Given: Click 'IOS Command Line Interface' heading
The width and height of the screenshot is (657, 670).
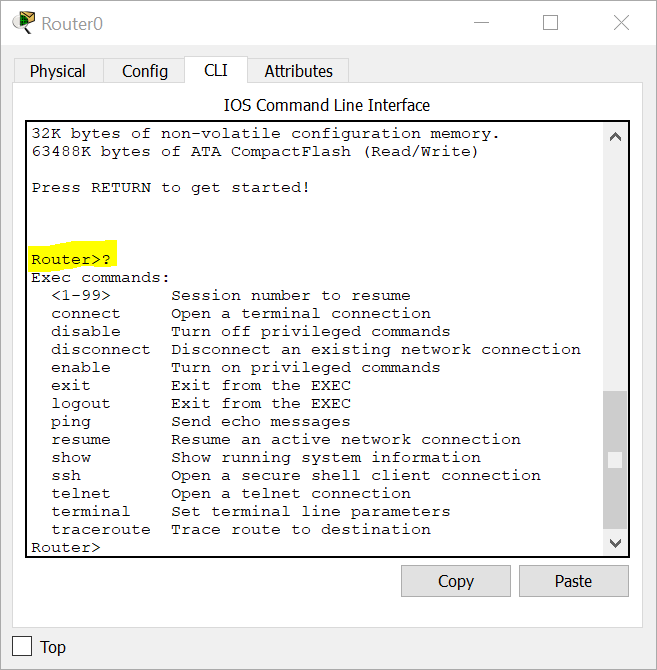Looking at the screenshot, I should (327, 105).
